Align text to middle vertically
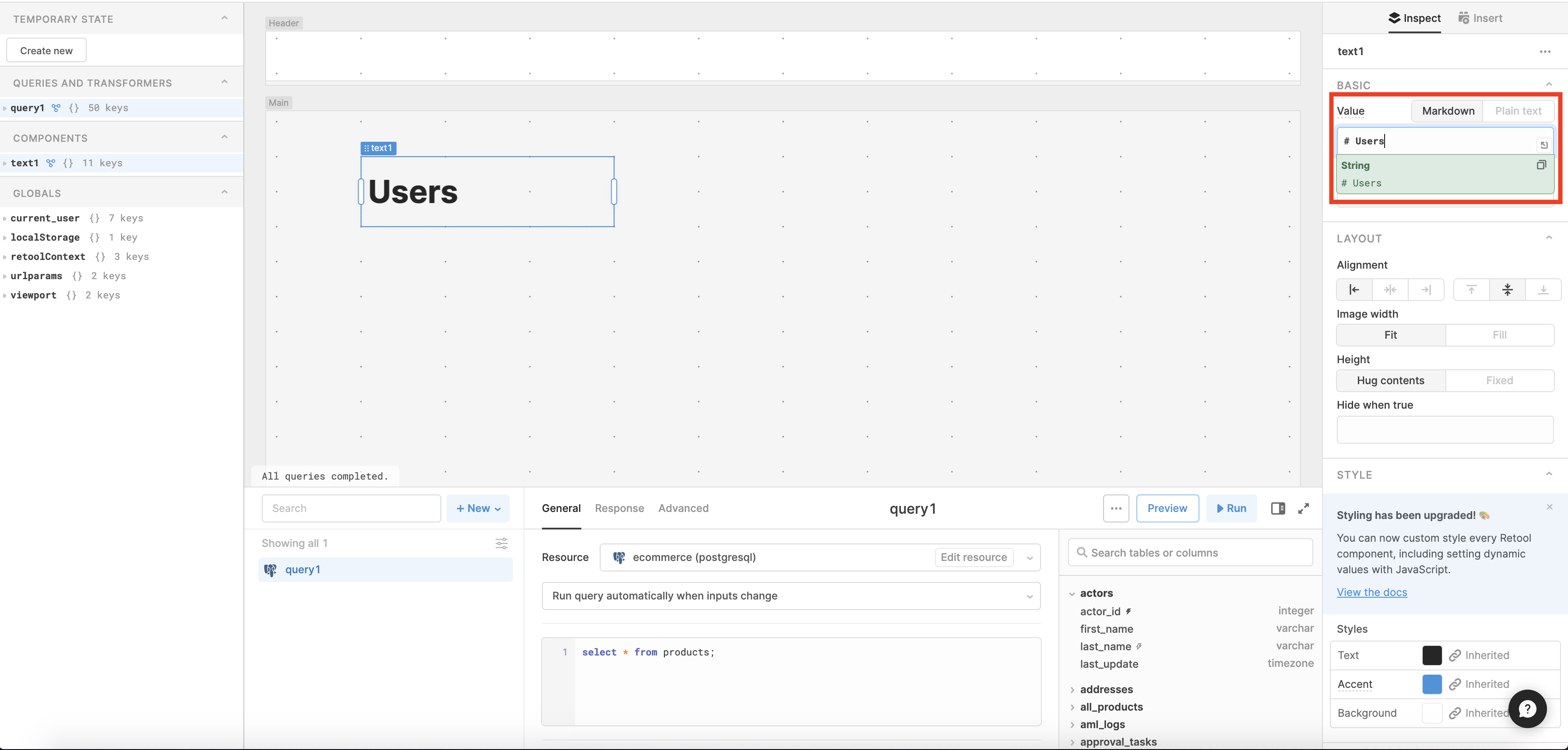Image resolution: width=1568 pixels, height=750 pixels. coord(1507,290)
